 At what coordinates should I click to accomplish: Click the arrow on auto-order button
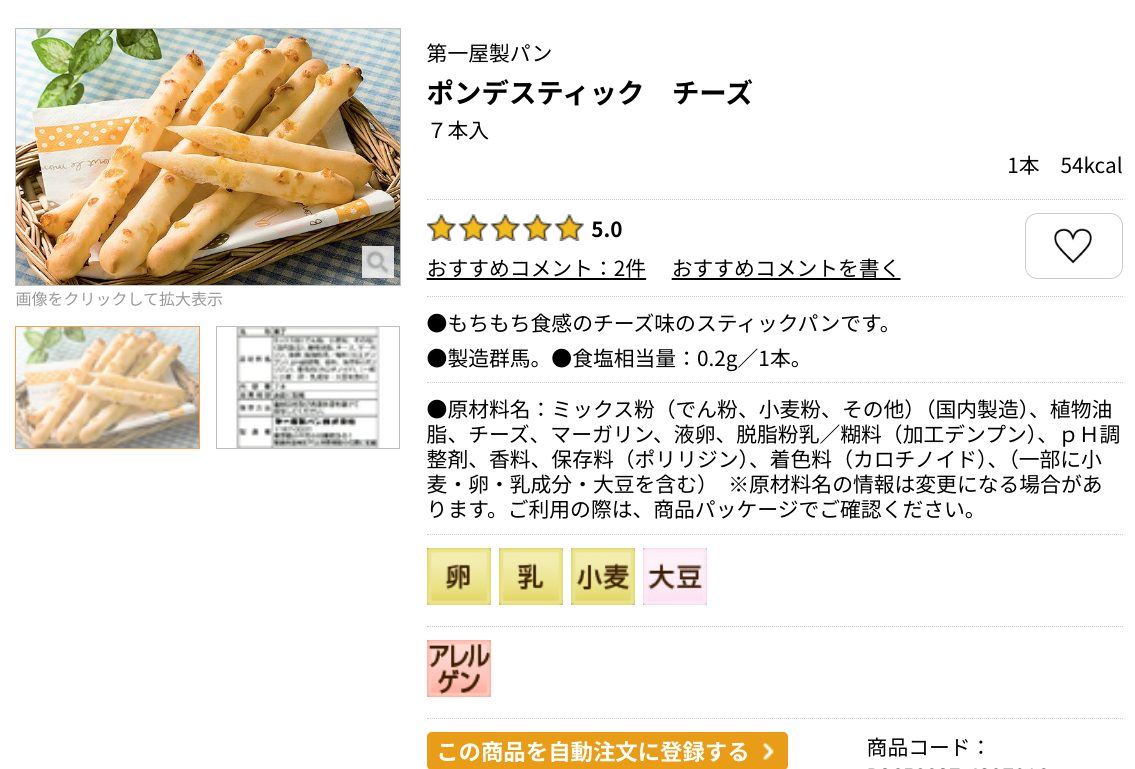coord(768,752)
